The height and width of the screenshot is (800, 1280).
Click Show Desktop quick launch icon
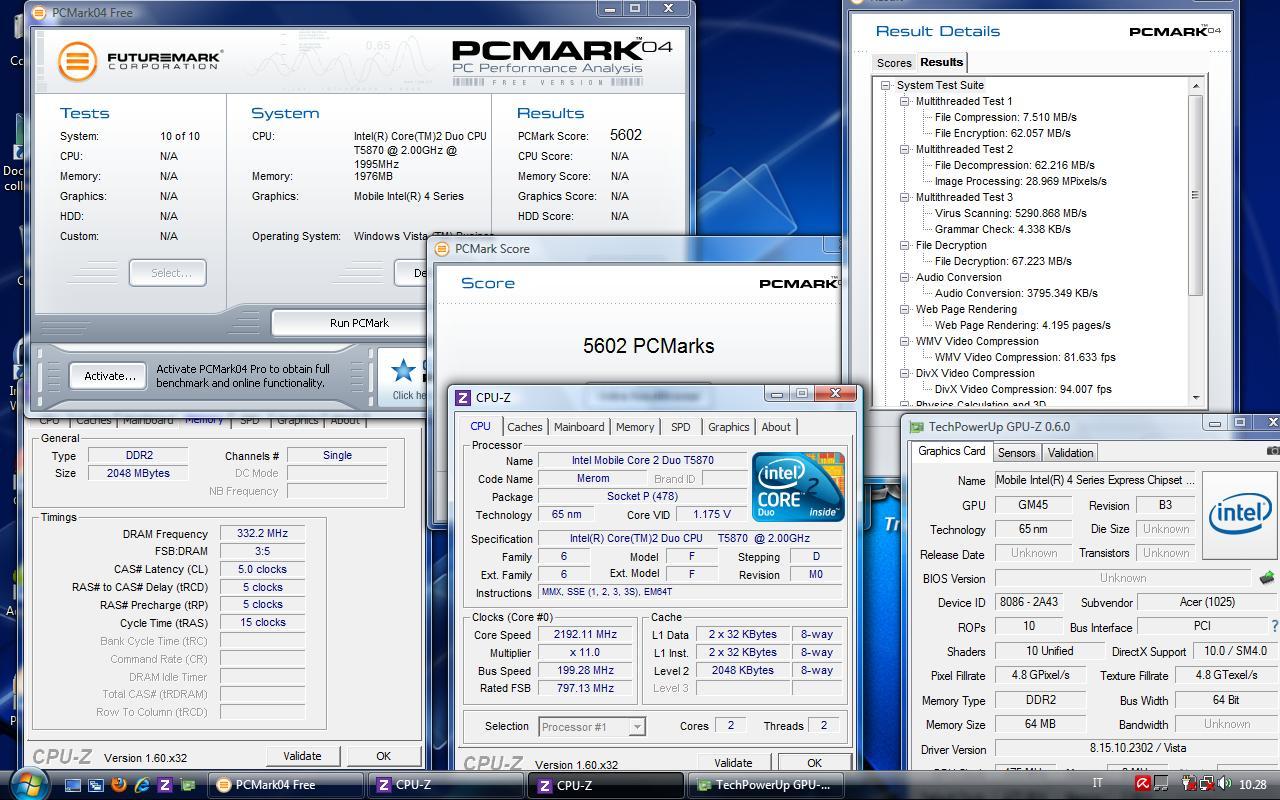click(x=73, y=785)
